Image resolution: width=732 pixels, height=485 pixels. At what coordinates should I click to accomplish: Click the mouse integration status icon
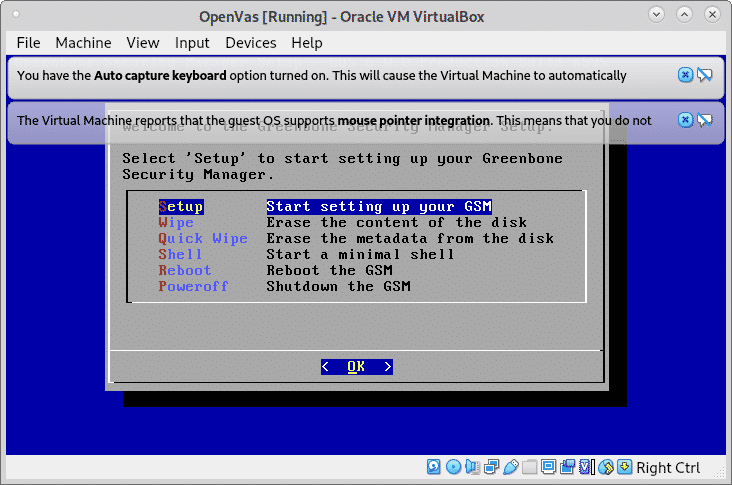point(605,467)
